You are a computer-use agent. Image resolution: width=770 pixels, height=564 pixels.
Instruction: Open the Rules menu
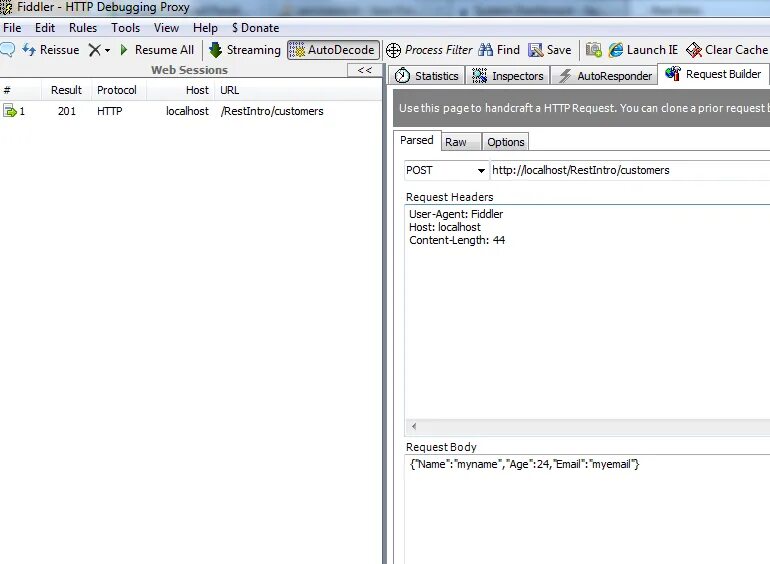click(x=83, y=28)
